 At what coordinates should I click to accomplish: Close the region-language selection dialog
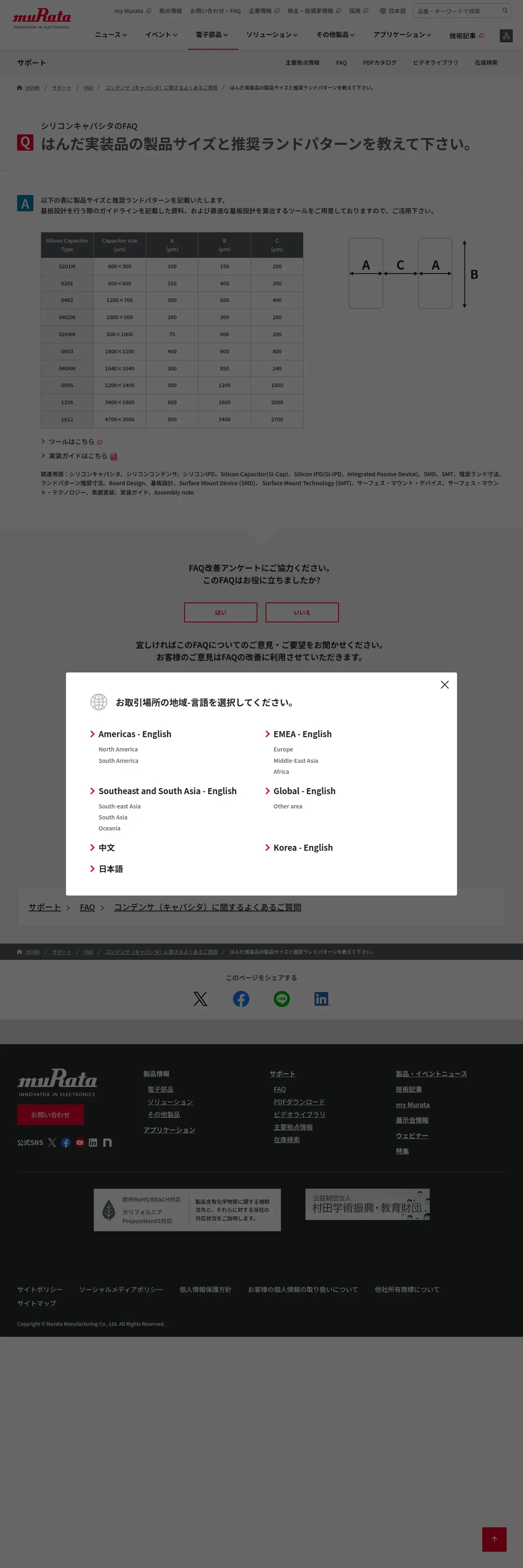point(444,684)
